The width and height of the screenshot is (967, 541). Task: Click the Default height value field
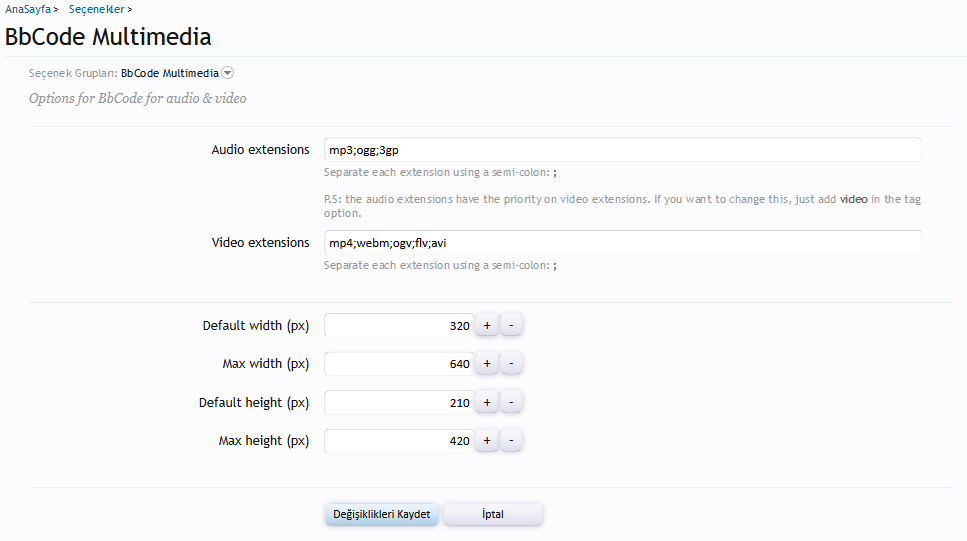coord(399,403)
